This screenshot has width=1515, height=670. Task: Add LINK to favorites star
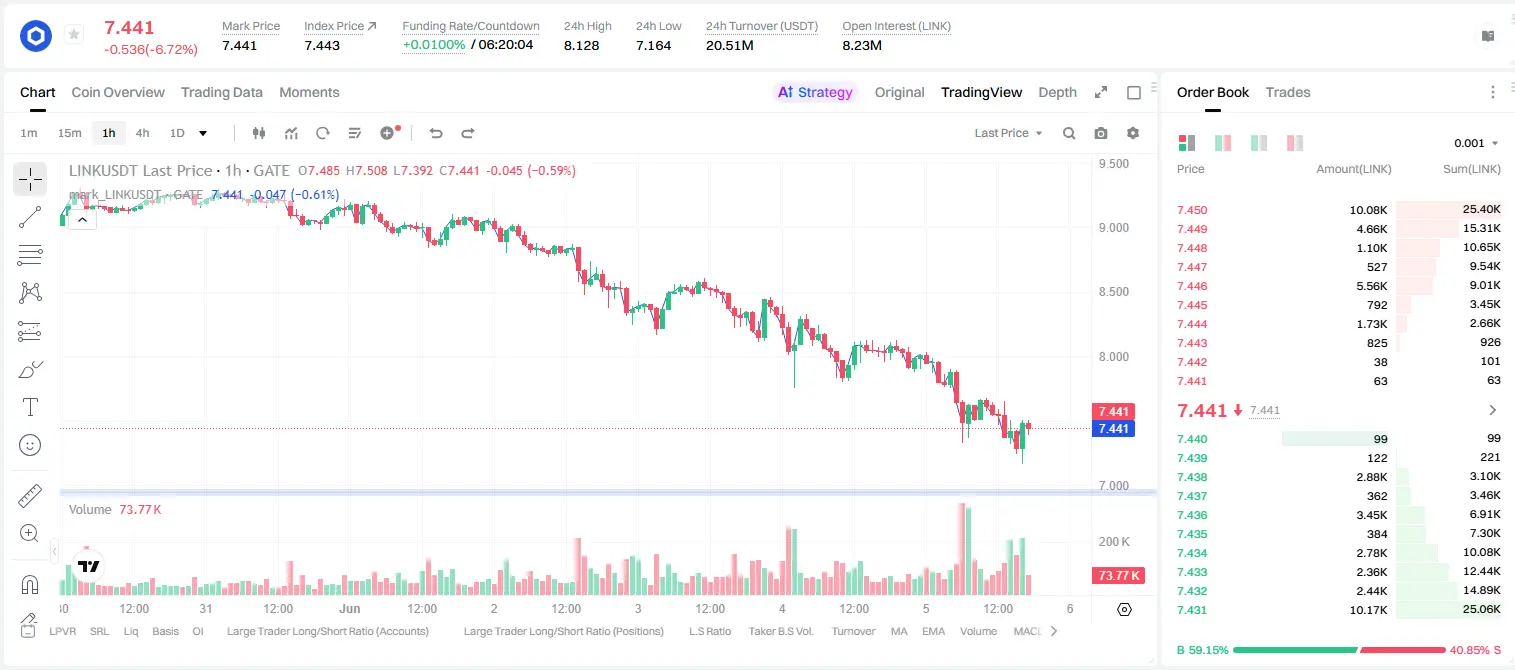click(74, 35)
